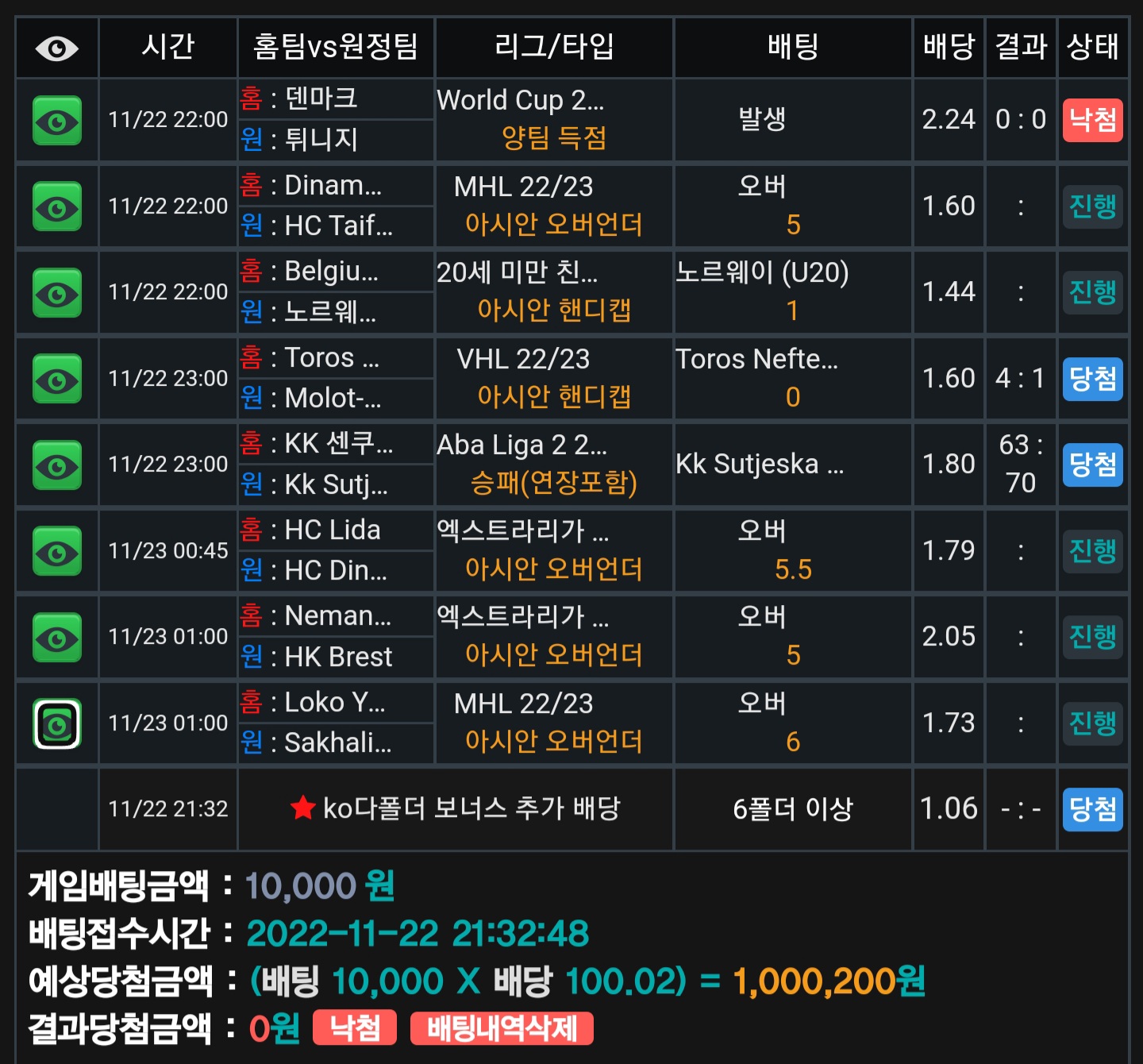Viewport: 1143px width, 1064px height.
Task: Click the eye icon for Toros vs Molot row
Action: pos(57,379)
